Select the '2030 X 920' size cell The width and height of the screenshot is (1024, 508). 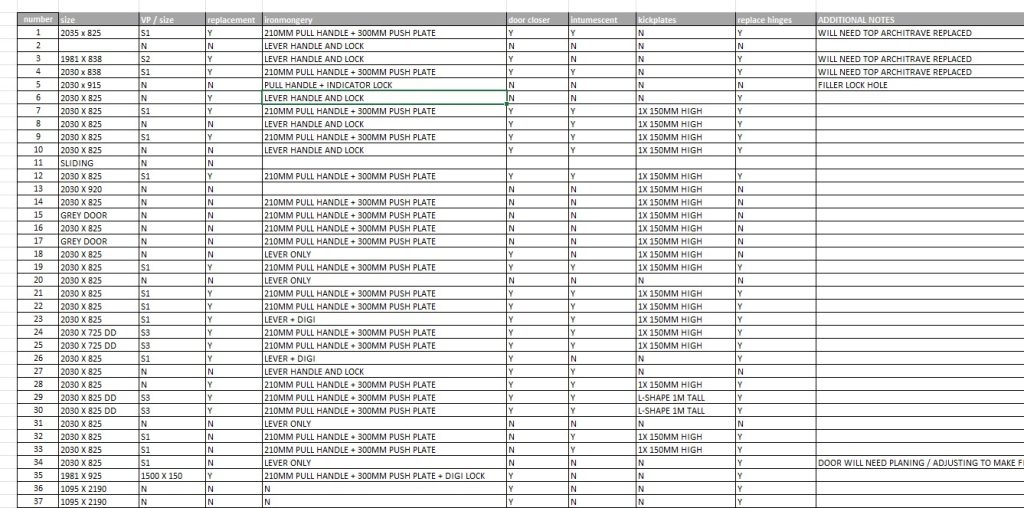tap(97, 189)
